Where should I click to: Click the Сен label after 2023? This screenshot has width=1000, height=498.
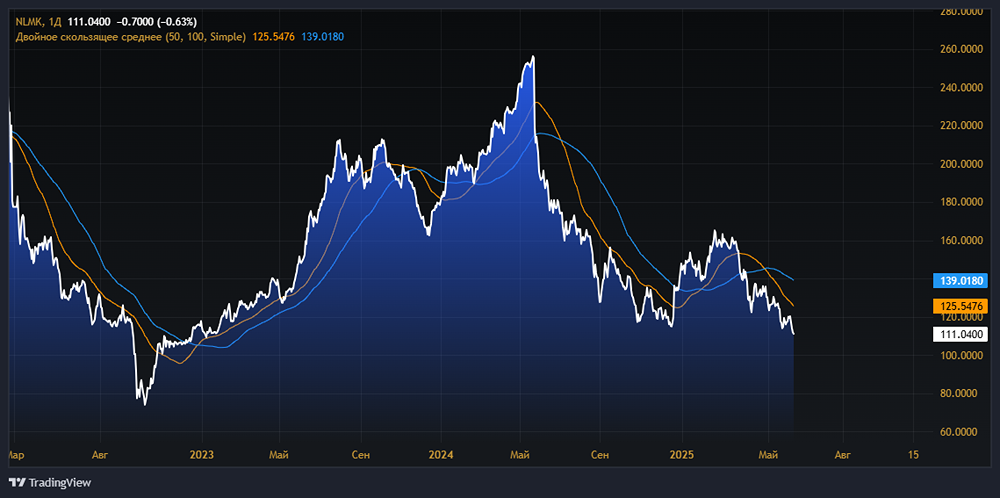[x=361, y=455]
